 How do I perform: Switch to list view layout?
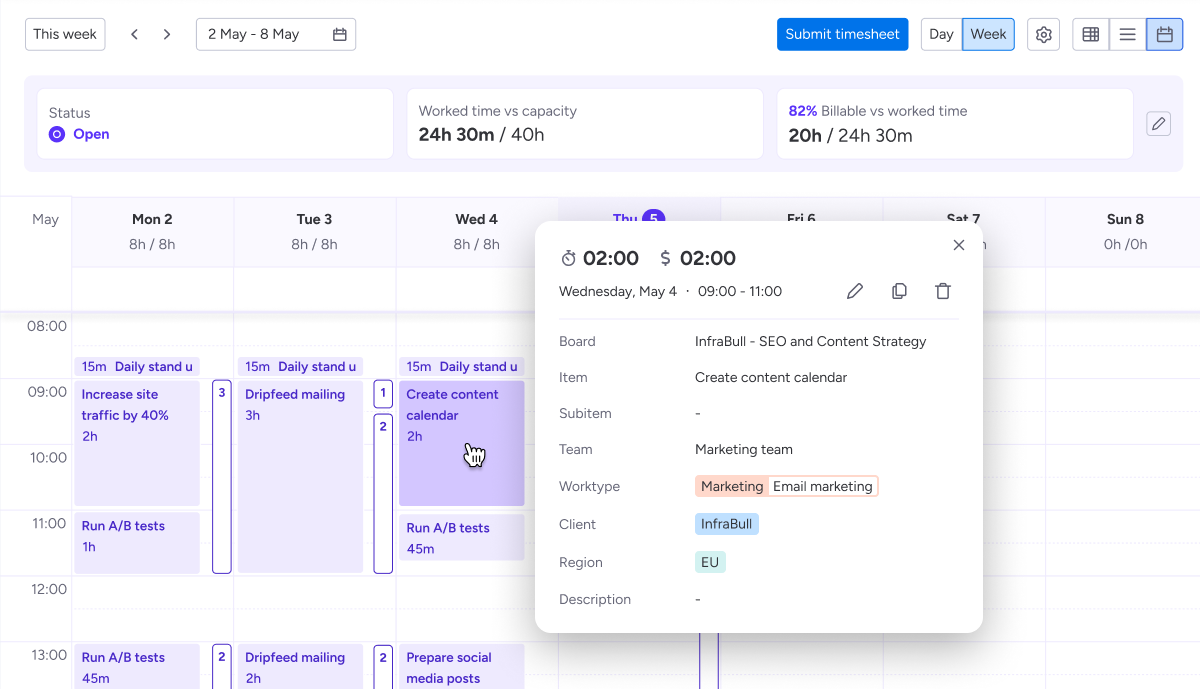(x=1127, y=34)
